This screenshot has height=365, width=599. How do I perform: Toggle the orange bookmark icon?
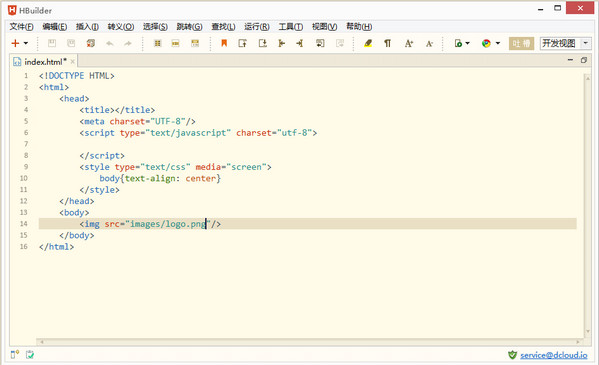tap(224, 43)
